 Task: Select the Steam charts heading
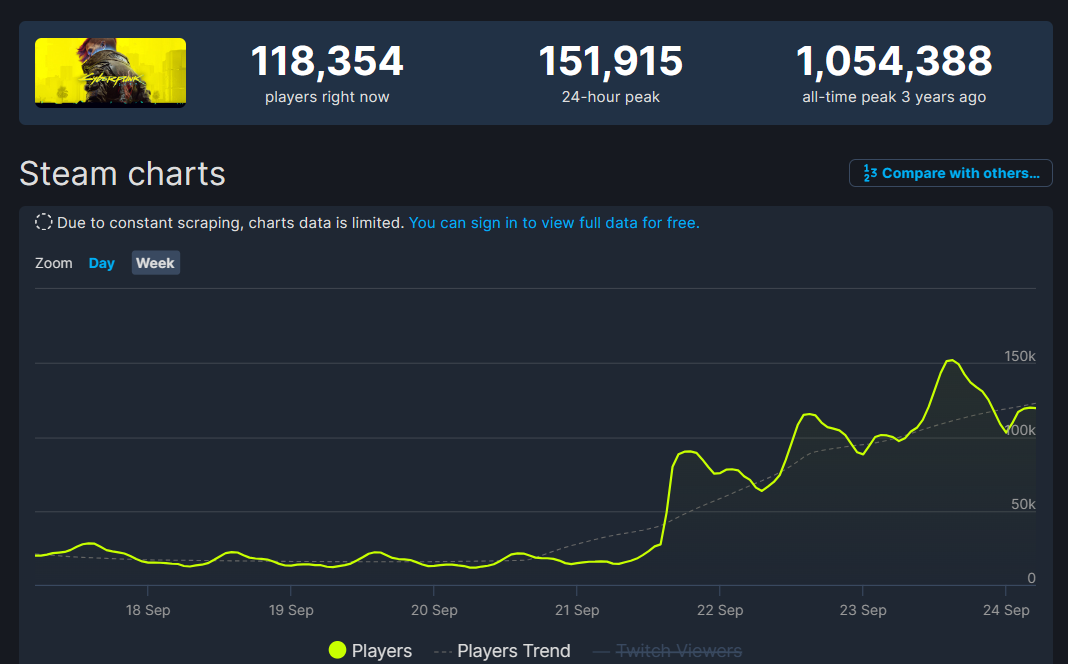click(123, 174)
